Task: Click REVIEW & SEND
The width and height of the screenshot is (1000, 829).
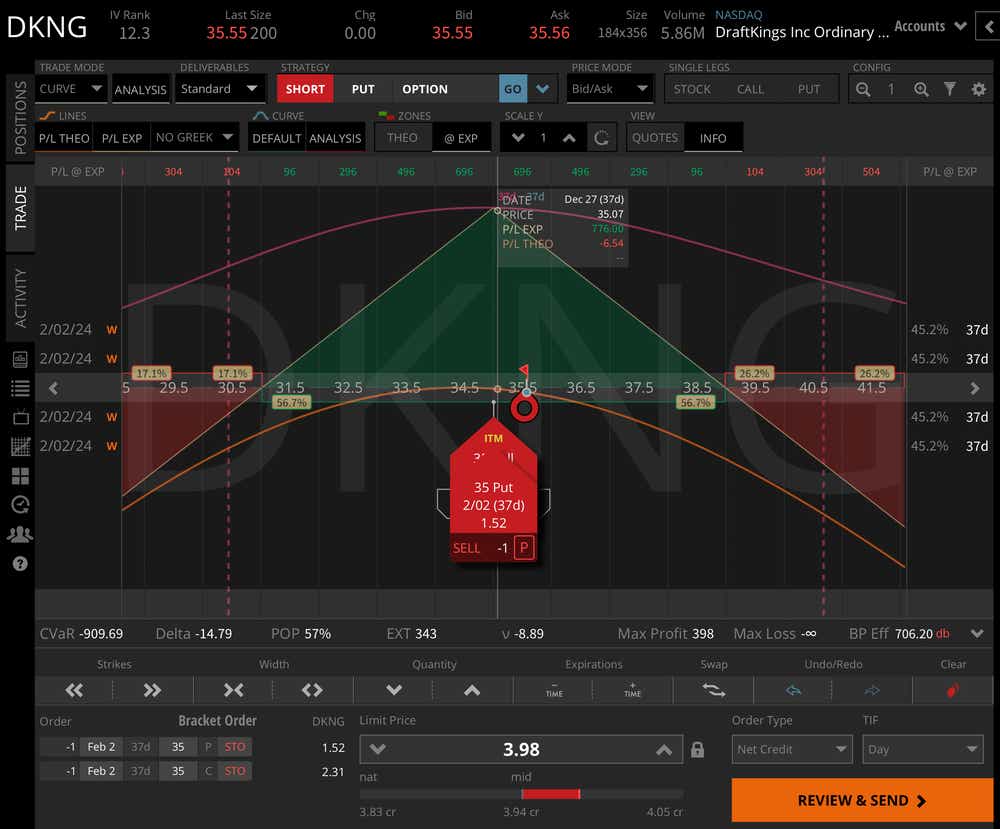Action: tap(862, 800)
